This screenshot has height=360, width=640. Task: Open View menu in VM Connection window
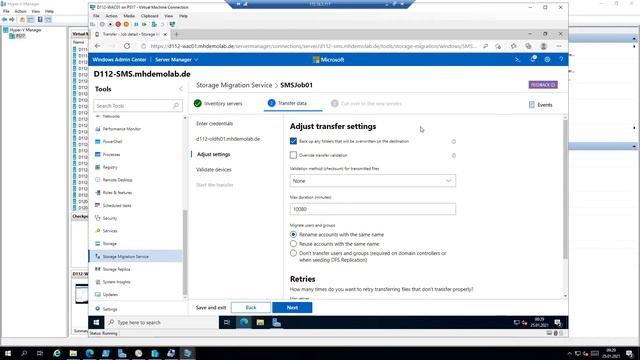[x=169, y=16]
